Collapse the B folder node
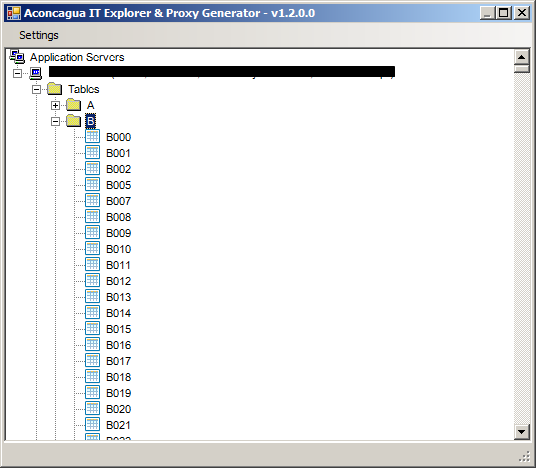536x468 pixels. click(55, 121)
